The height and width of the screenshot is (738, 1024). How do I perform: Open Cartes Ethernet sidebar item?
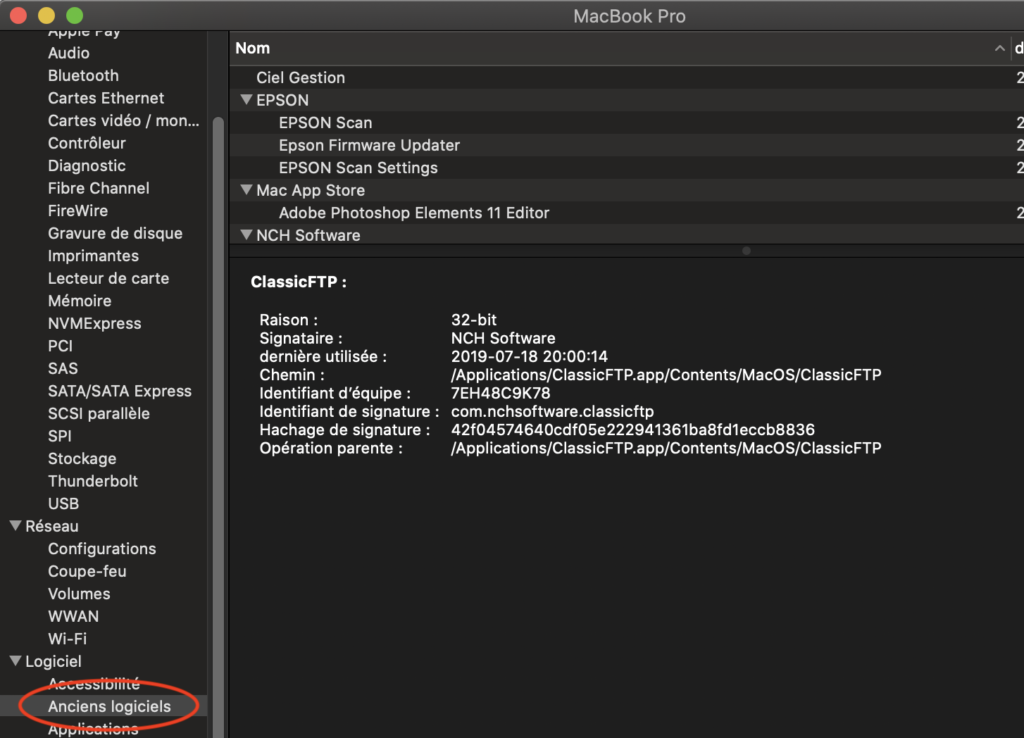click(x=106, y=98)
